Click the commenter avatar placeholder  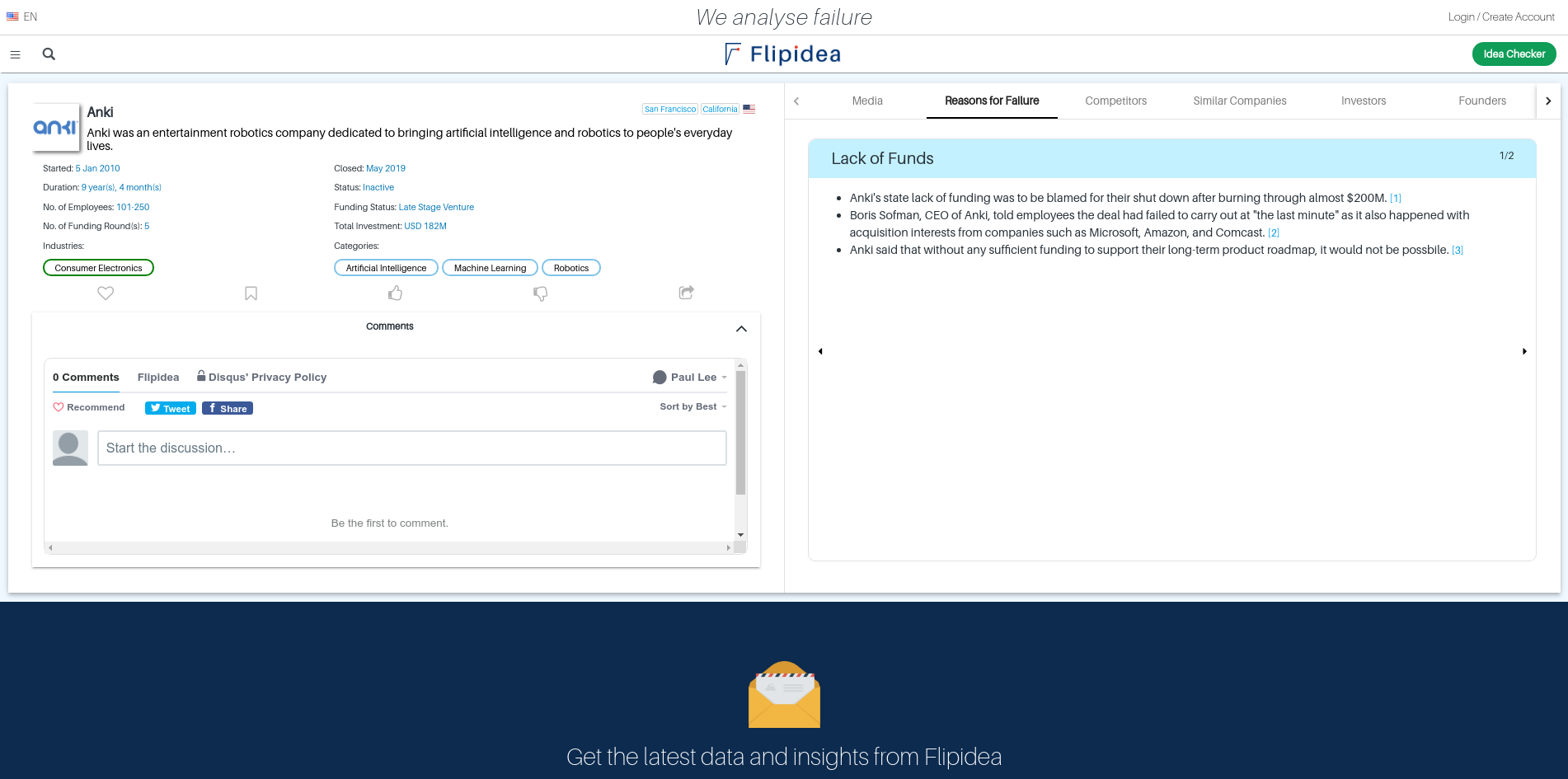click(x=70, y=448)
